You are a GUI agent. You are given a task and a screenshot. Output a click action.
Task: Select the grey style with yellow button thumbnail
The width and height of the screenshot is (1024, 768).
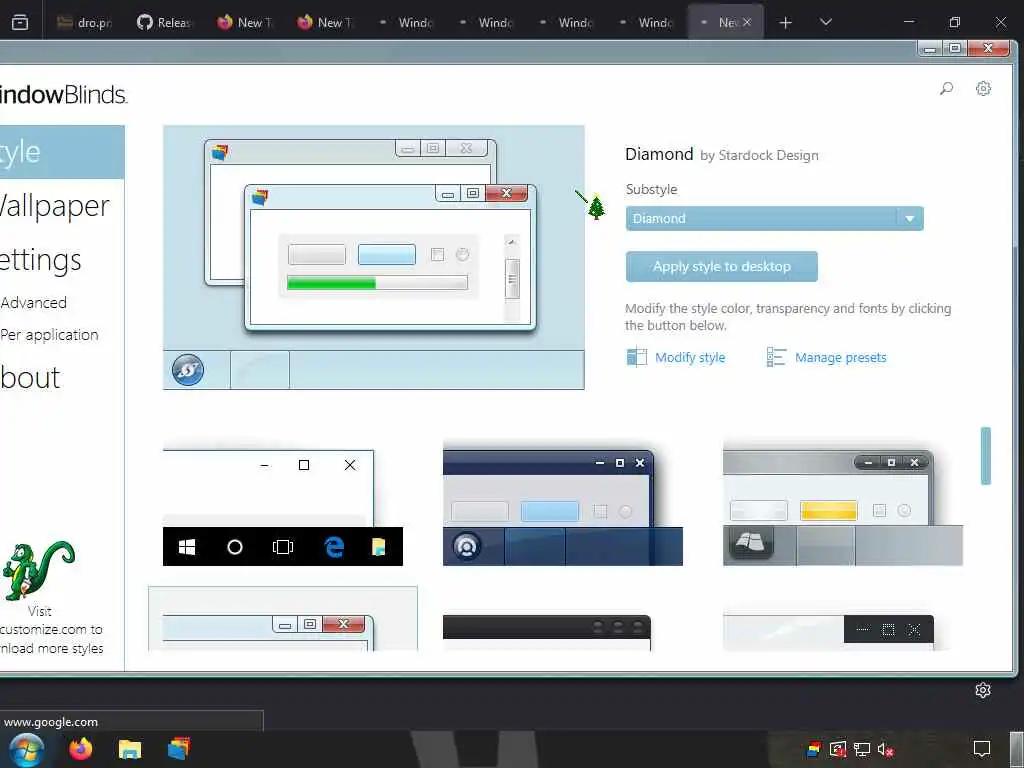coord(842,504)
